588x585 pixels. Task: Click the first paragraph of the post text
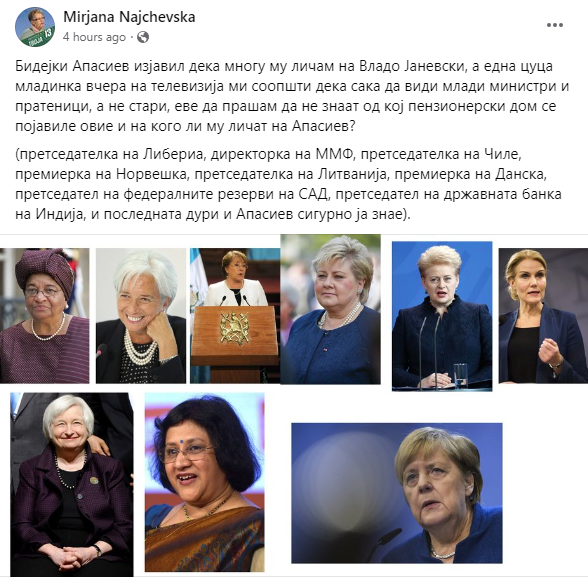coord(292,96)
